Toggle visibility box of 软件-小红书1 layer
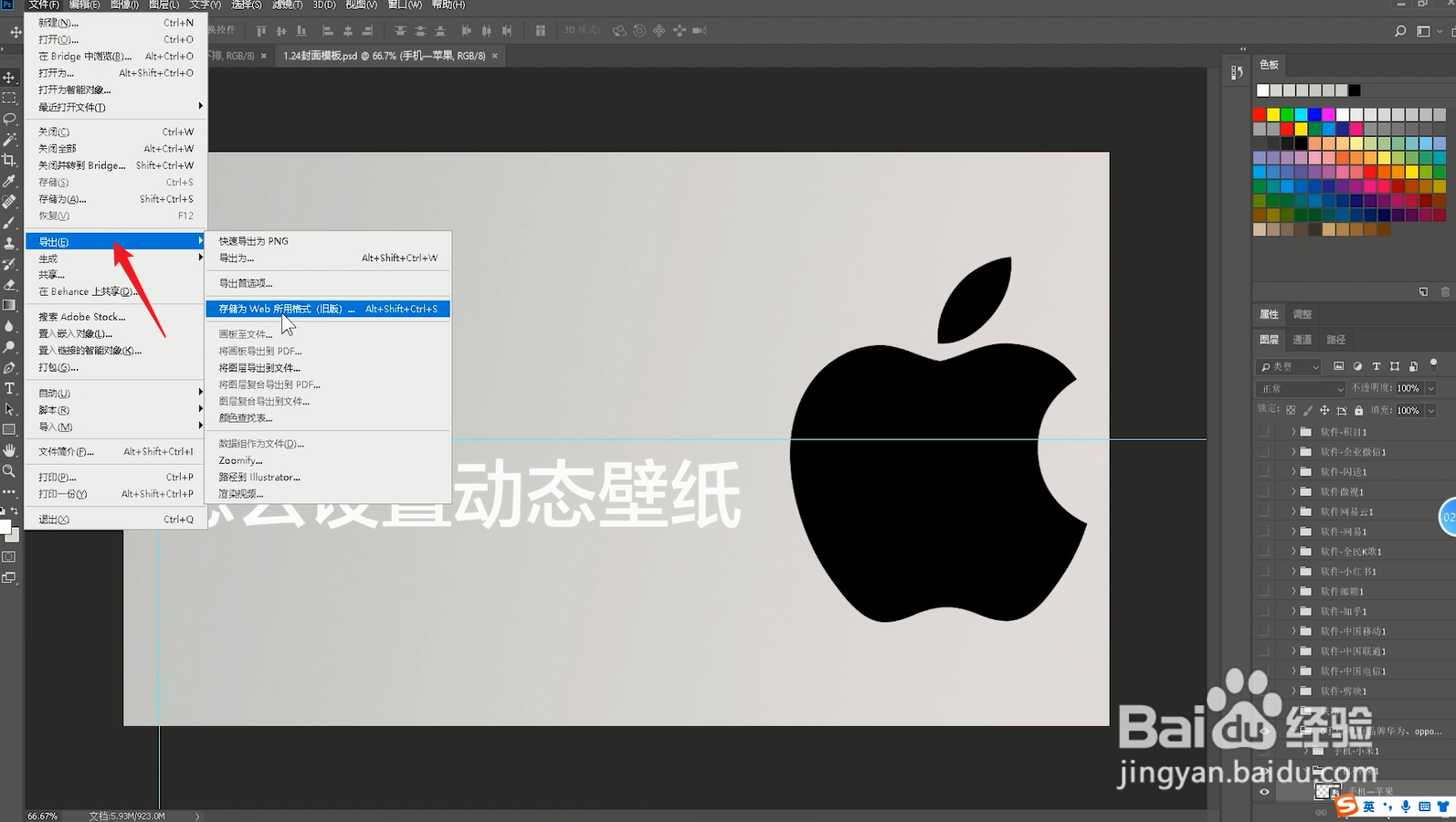Image resolution: width=1456 pixels, height=822 pixels. [x=1264, y=572]
